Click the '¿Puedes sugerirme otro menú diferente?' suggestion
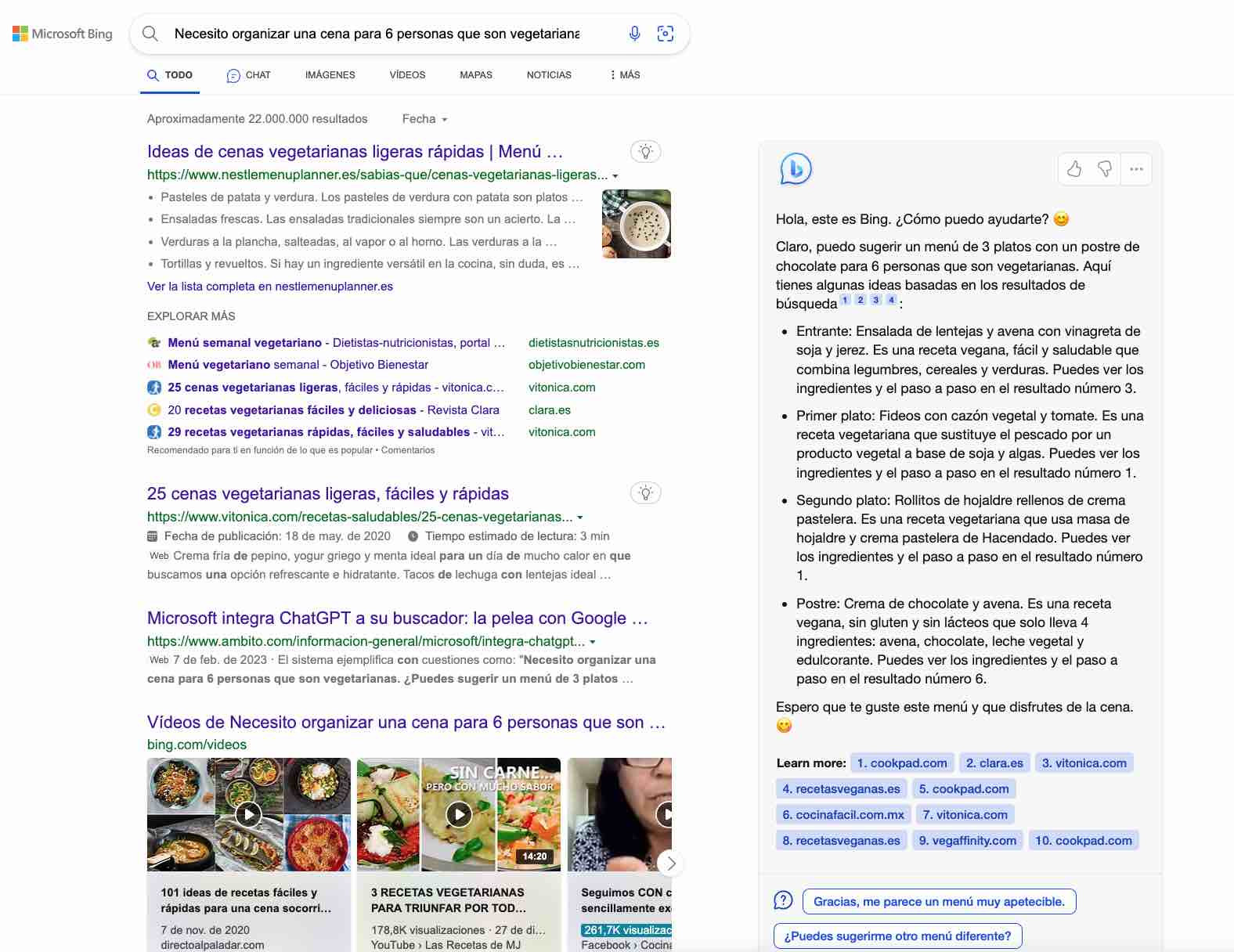This screenshot has width=1234, height=952. (x=897, y=936)
